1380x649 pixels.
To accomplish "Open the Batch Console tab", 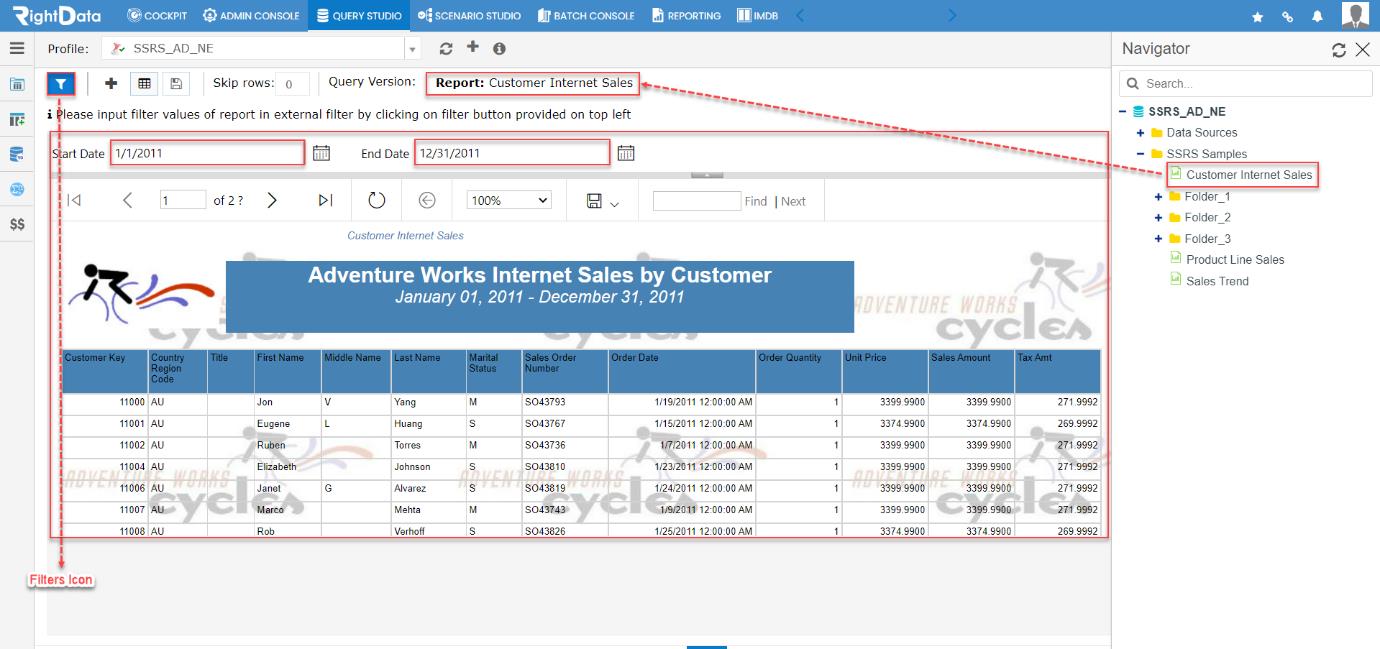I will click(586, 16).
